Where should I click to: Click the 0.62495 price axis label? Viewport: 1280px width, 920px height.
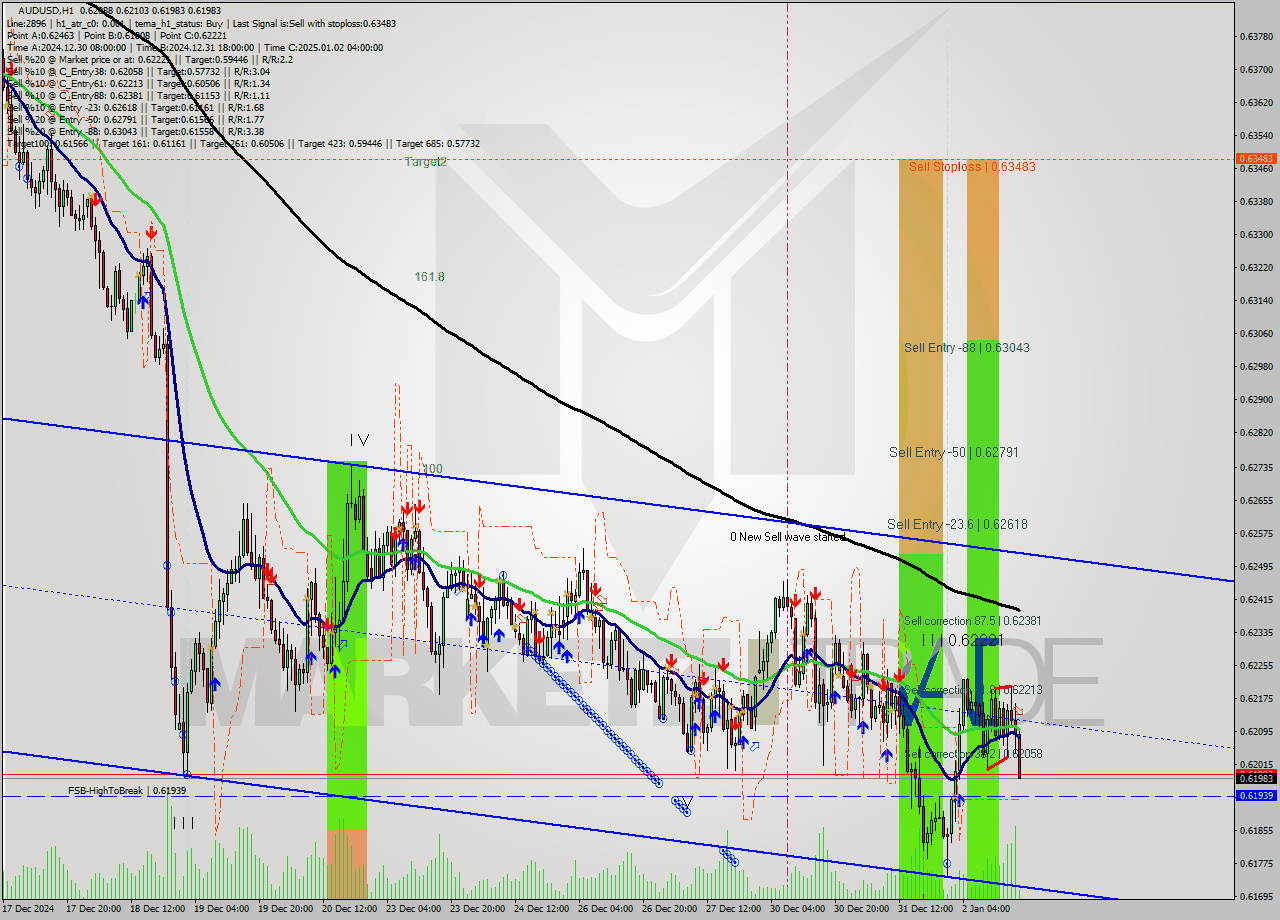[1255, 566]
